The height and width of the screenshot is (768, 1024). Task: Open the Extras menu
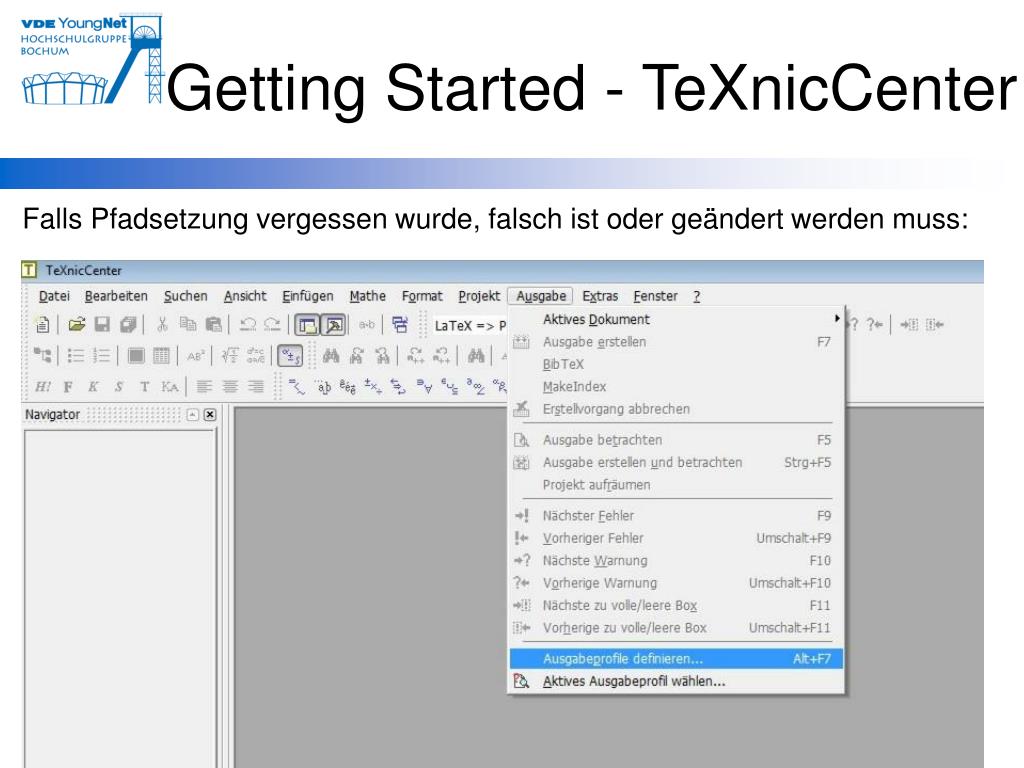coord(600,296)
